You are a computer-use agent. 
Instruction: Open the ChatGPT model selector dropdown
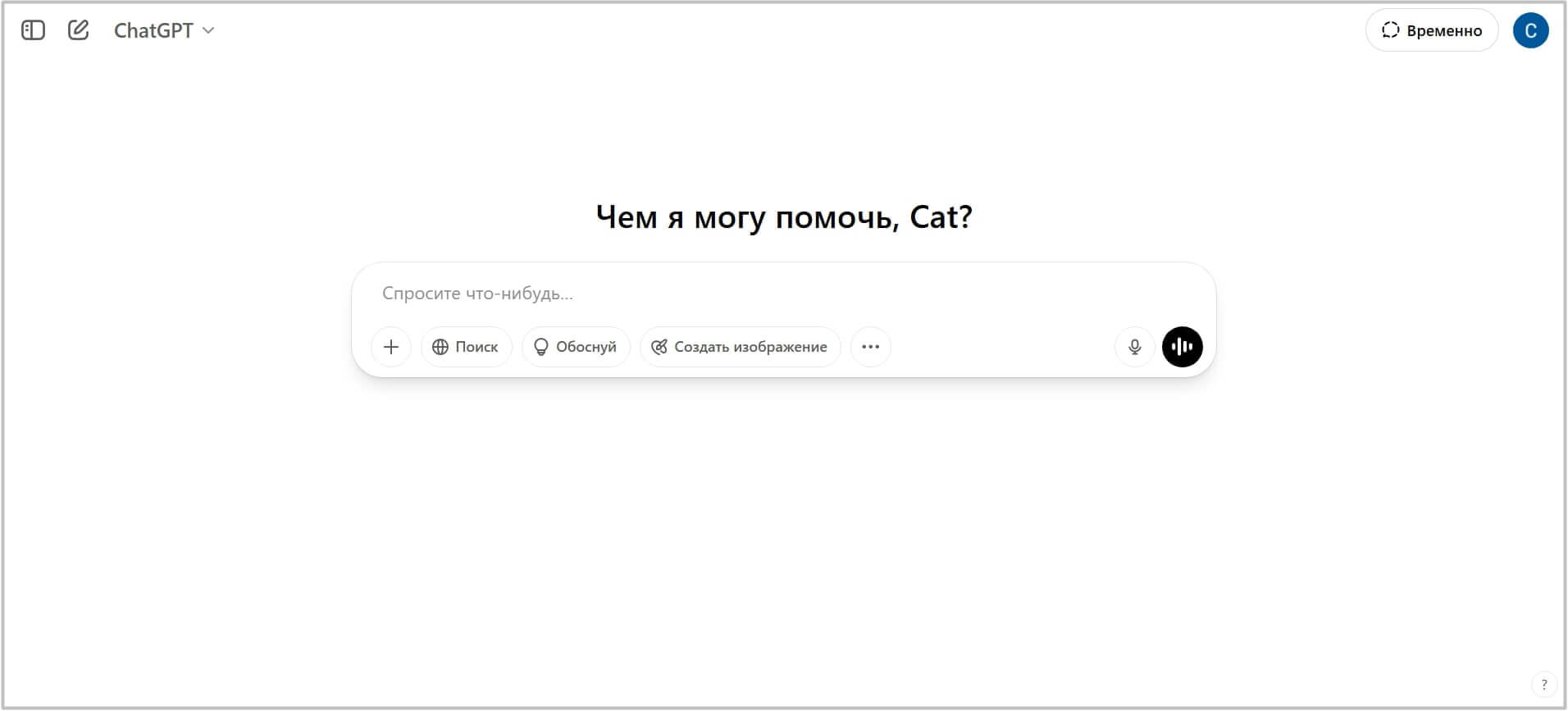click(x=164, y=30)
